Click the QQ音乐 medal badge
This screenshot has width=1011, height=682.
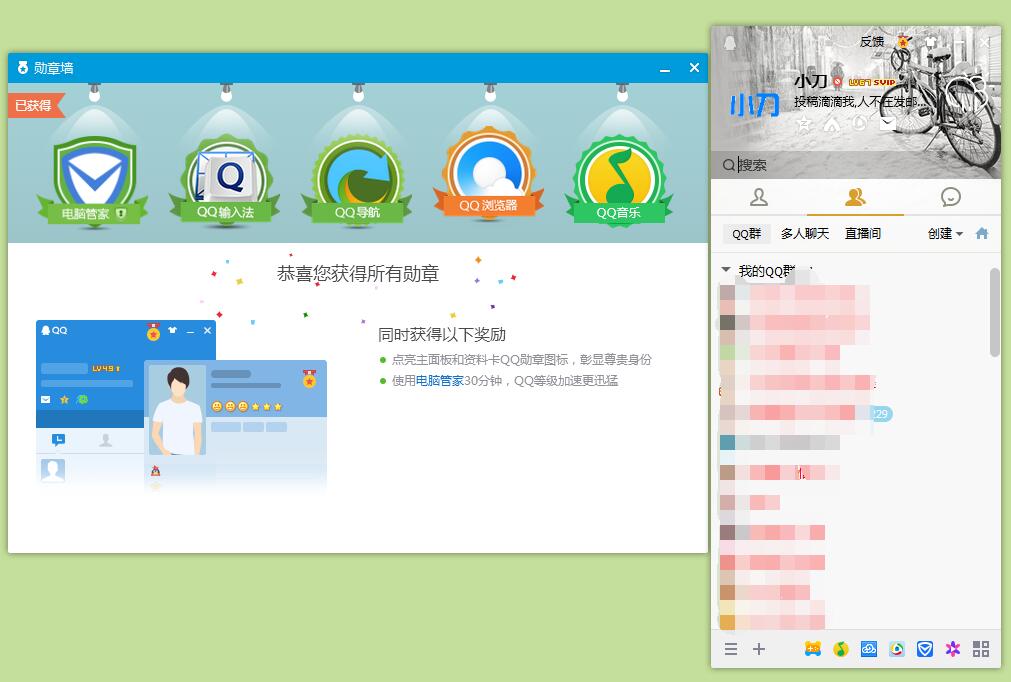tap(620, 181)
